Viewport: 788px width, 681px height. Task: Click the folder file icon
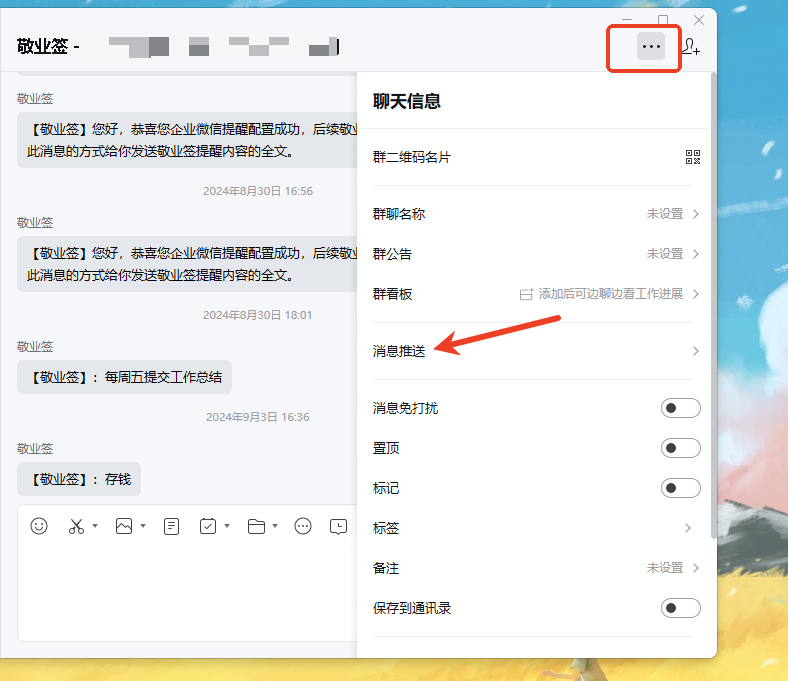[256, 526]
